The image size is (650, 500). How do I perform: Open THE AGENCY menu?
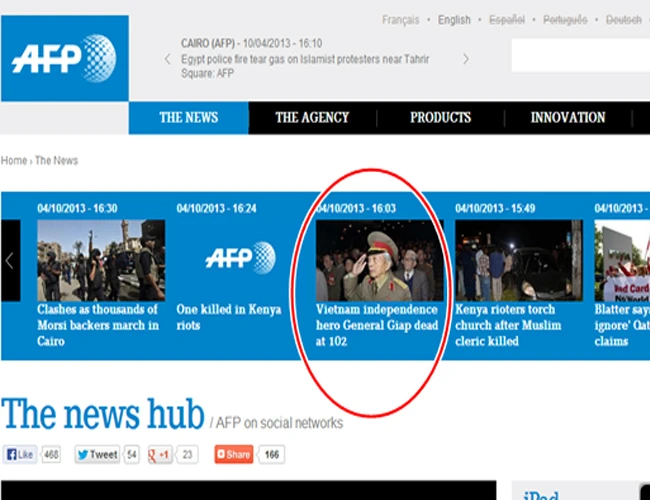312,118
